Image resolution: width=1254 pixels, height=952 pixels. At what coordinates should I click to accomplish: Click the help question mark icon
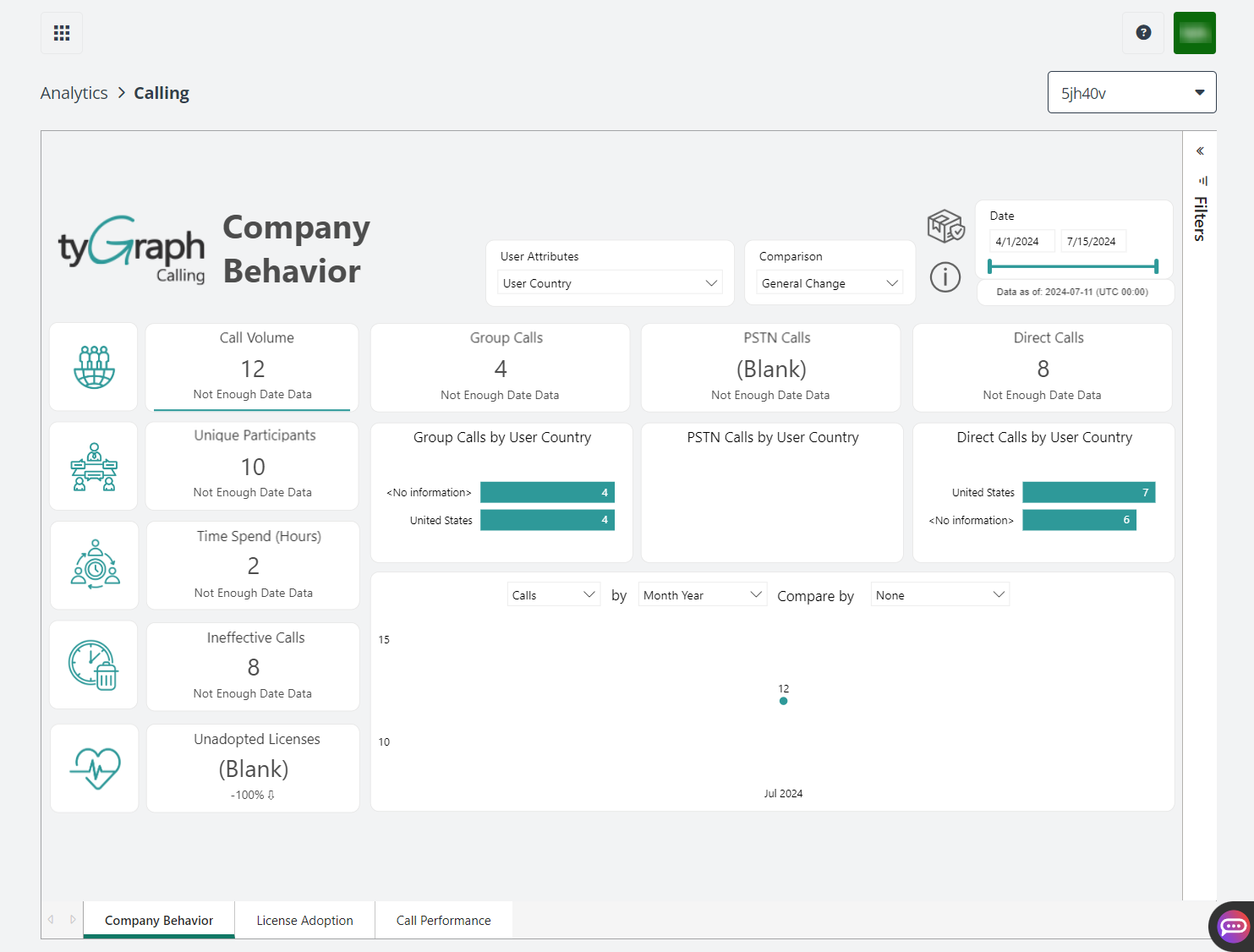pos(1143,33)
